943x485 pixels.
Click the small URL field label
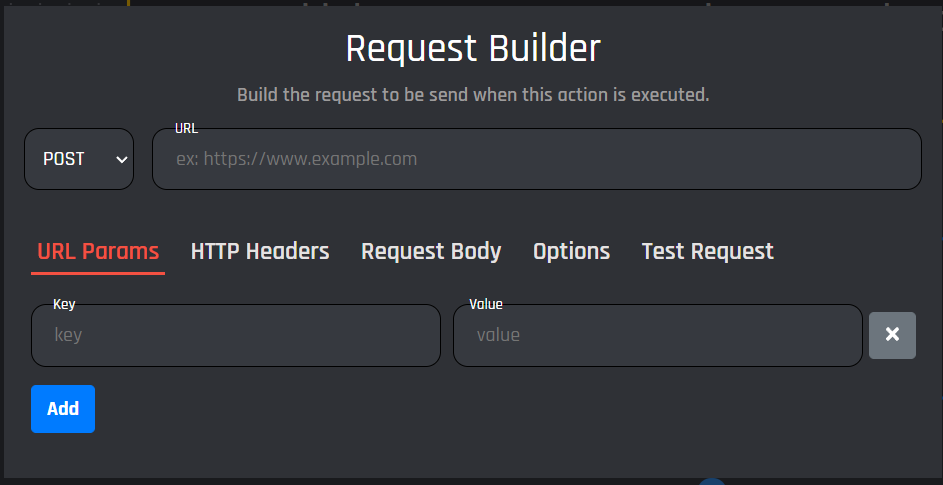click(x=186, y=128)
